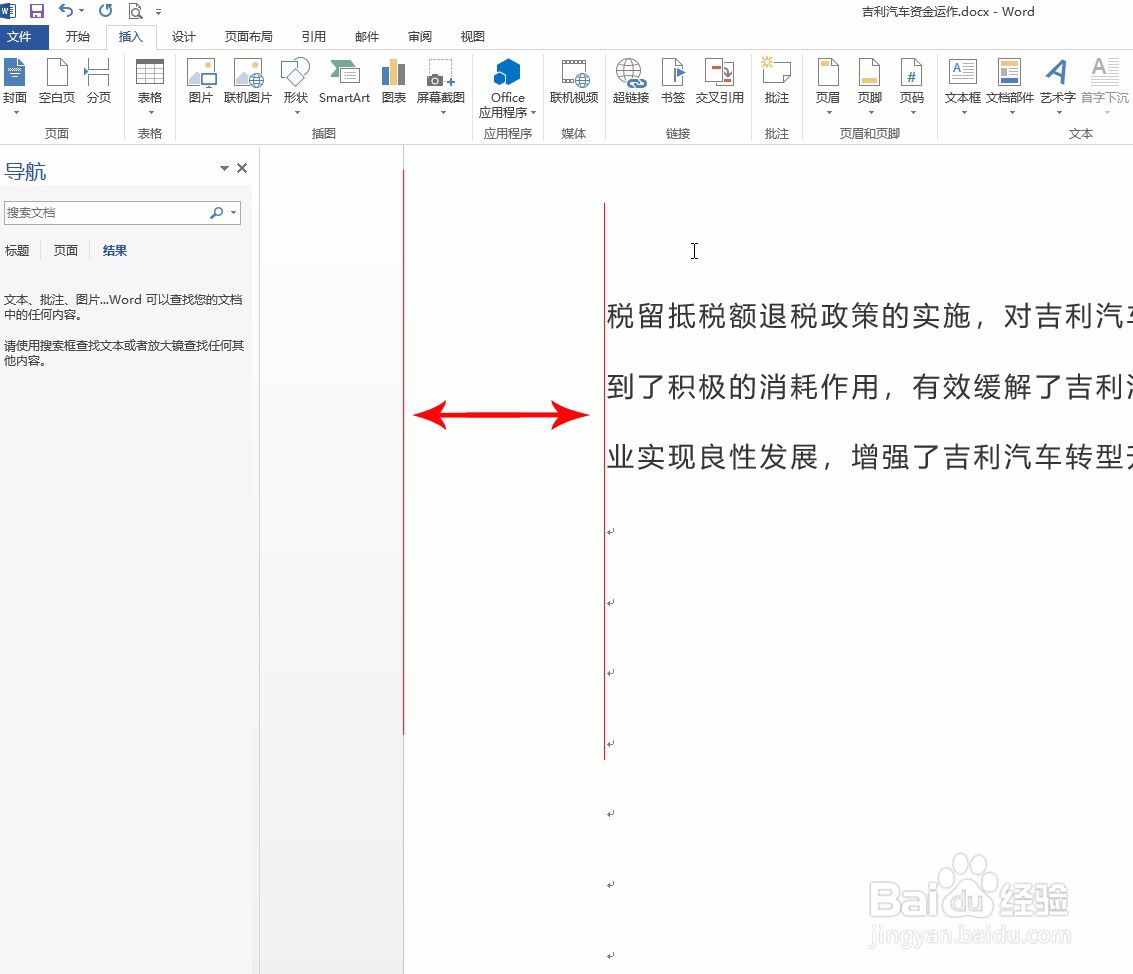Image resolution: width=1133 pixels, height=974 pixels.
Task: Show Results (结果) in navigation pane
Action: [x=115, y=251]
